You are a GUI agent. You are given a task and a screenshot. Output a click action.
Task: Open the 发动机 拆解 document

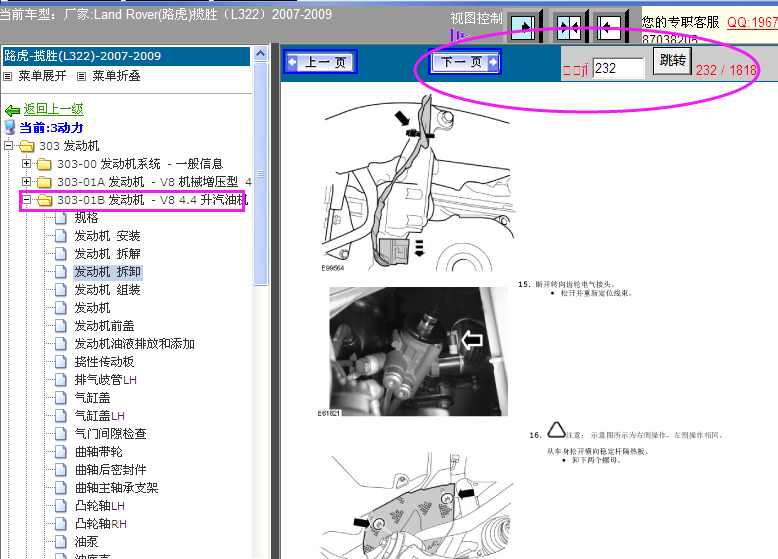[108, 254]
